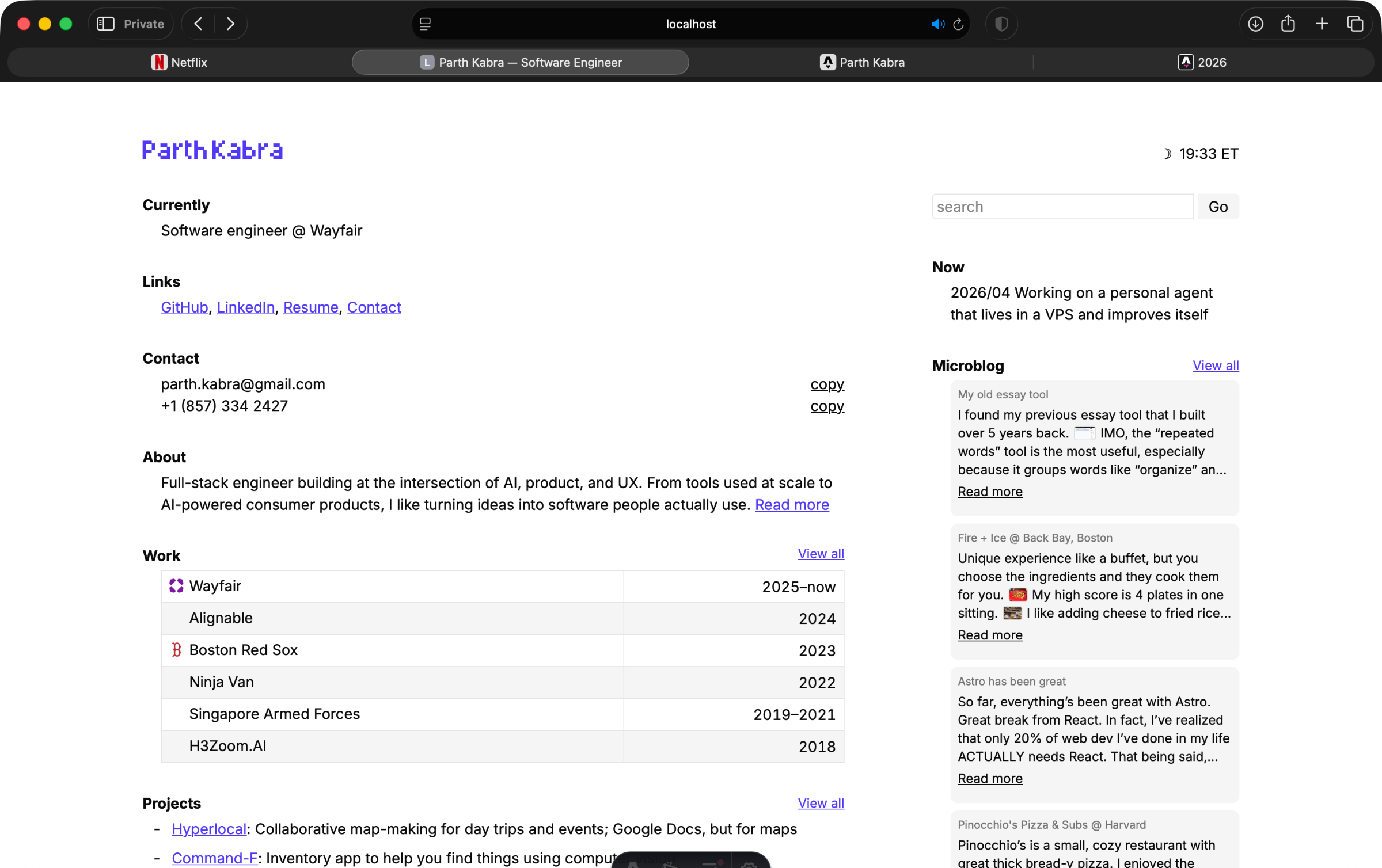The width and height of the screenshot is (1382, 868).
Task: Open a new tab with plus icon
Action: click(x=1322, y=24)
